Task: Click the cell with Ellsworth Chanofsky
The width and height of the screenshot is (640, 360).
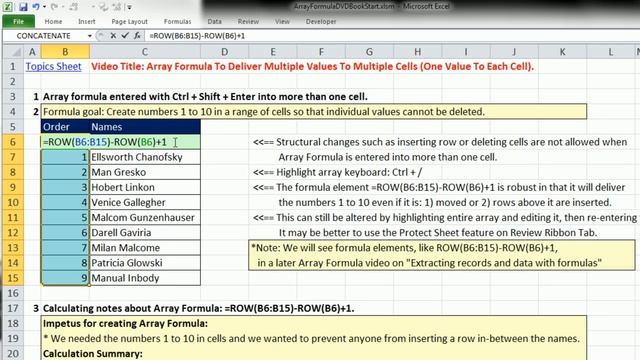Action: [x=145, y=157]
